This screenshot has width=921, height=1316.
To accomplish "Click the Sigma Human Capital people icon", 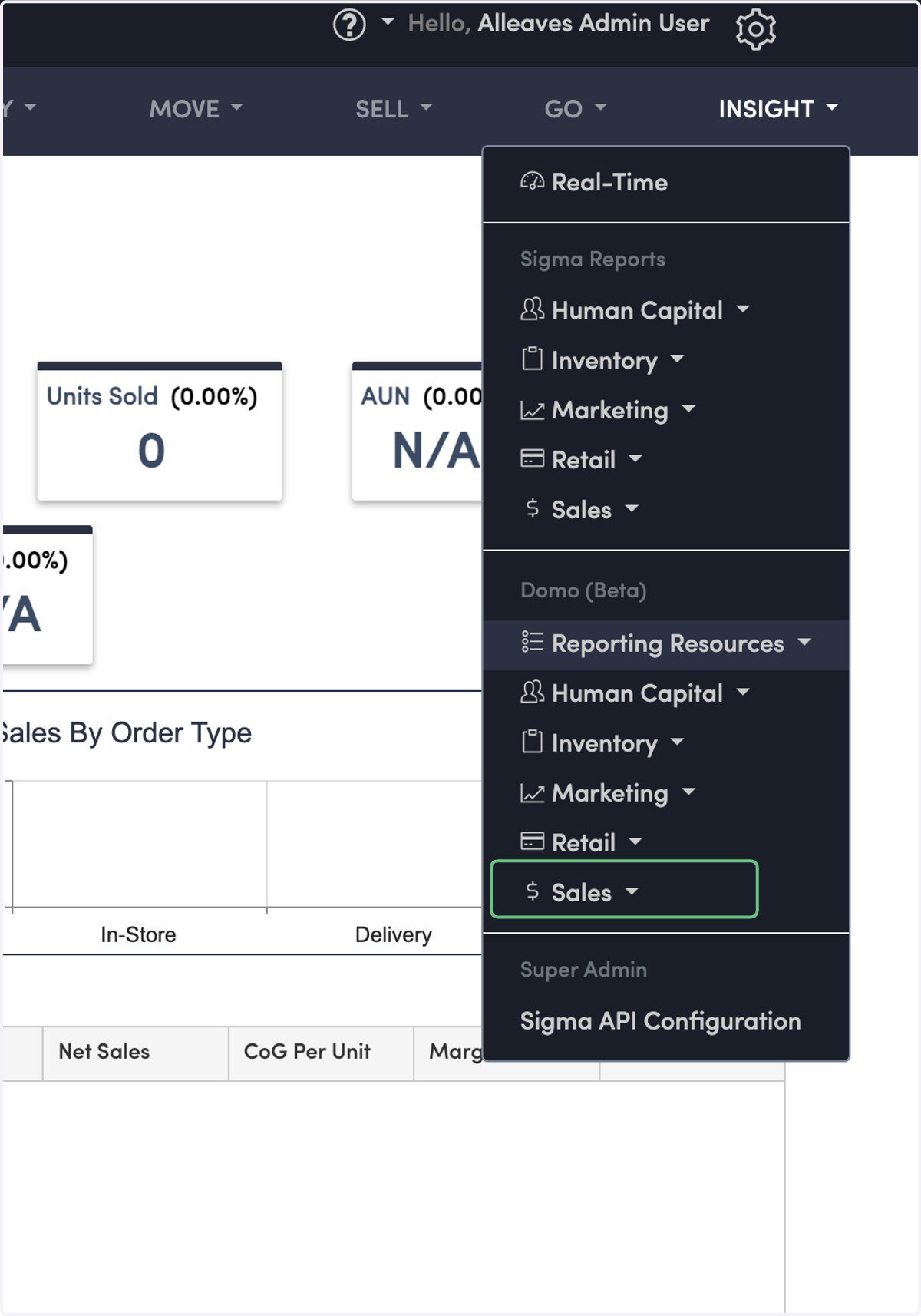I will (532, 309).
